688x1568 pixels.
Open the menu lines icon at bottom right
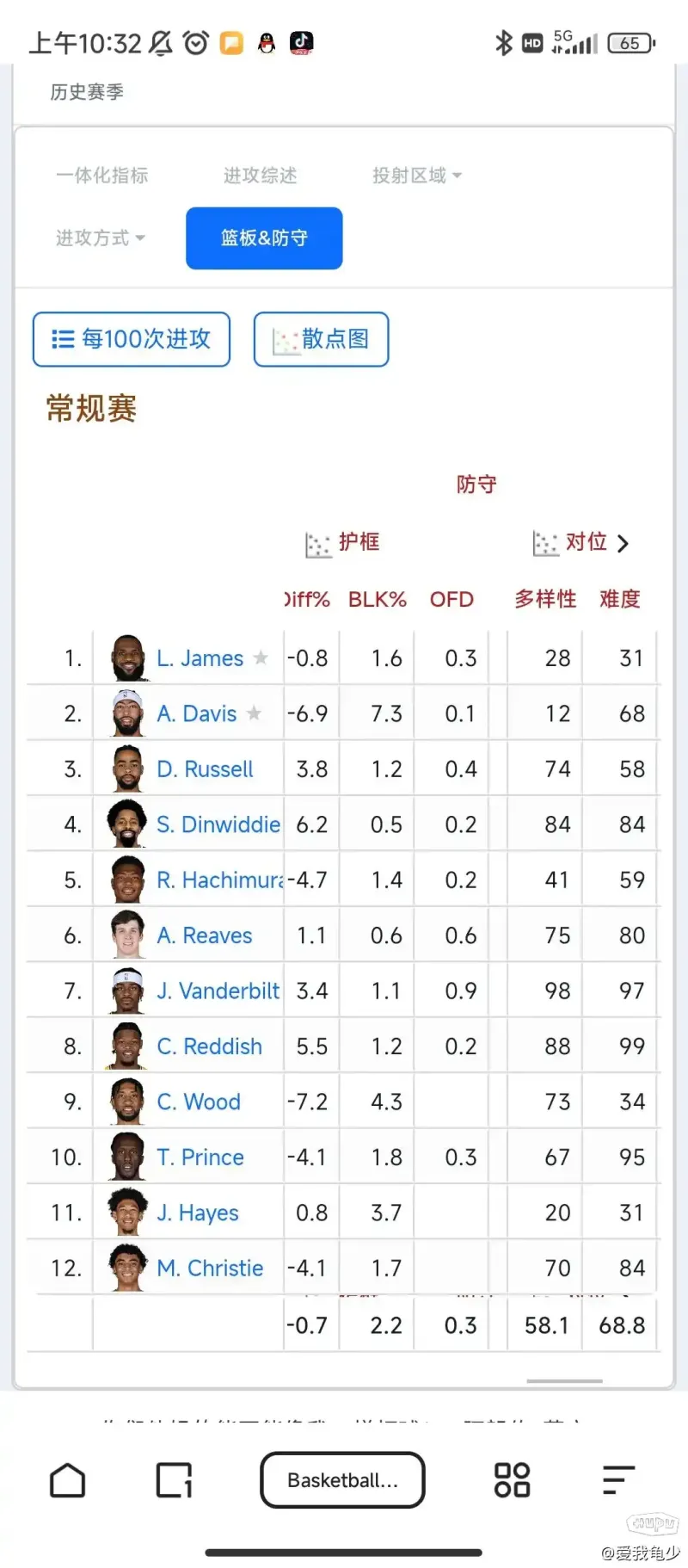point(617,1479)
